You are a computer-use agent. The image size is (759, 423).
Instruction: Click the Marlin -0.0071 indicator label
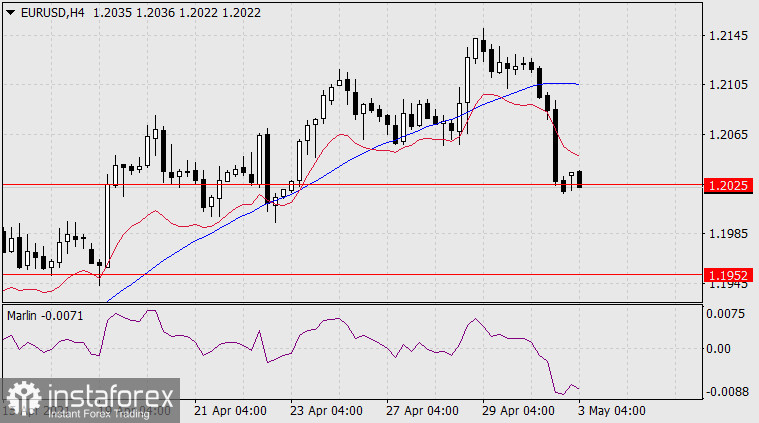pyautogui.click(x=45, y=316)
